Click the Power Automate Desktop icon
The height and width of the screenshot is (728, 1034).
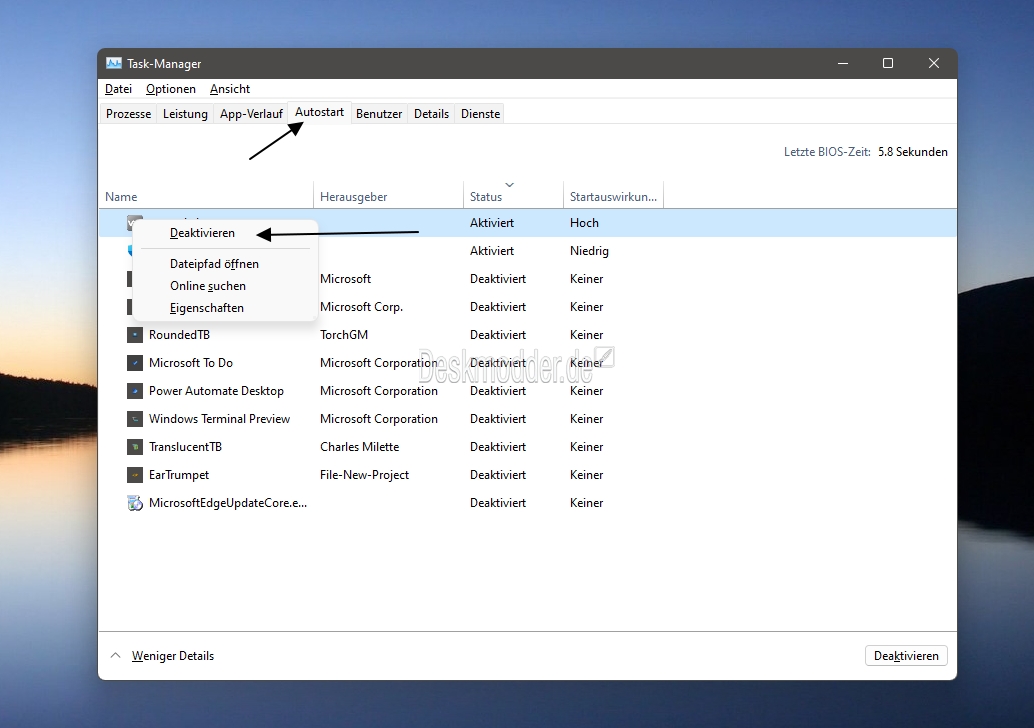[x=135, y=391]
